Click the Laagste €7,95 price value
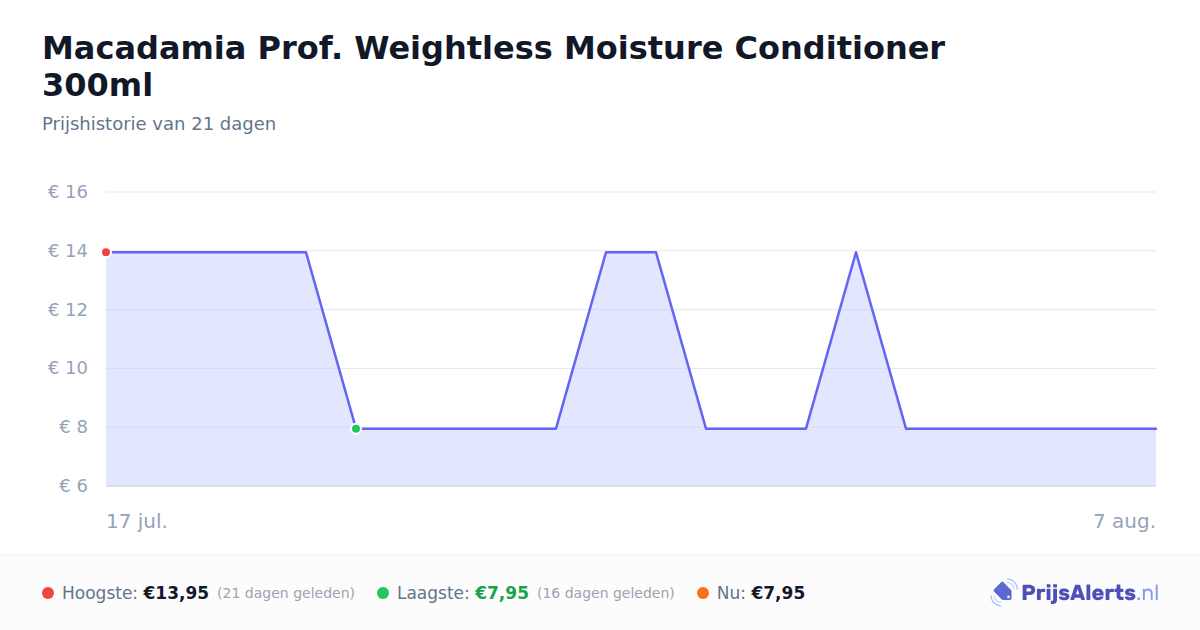 [502, 593]
